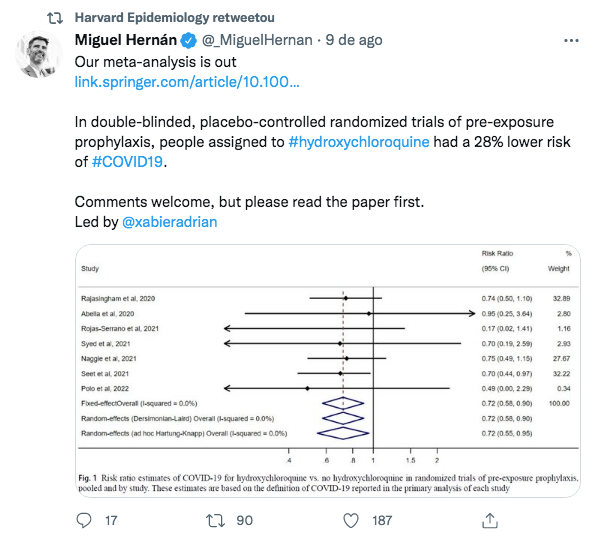
Task: Open the link.springer.com article link
Action: point(187,82)
